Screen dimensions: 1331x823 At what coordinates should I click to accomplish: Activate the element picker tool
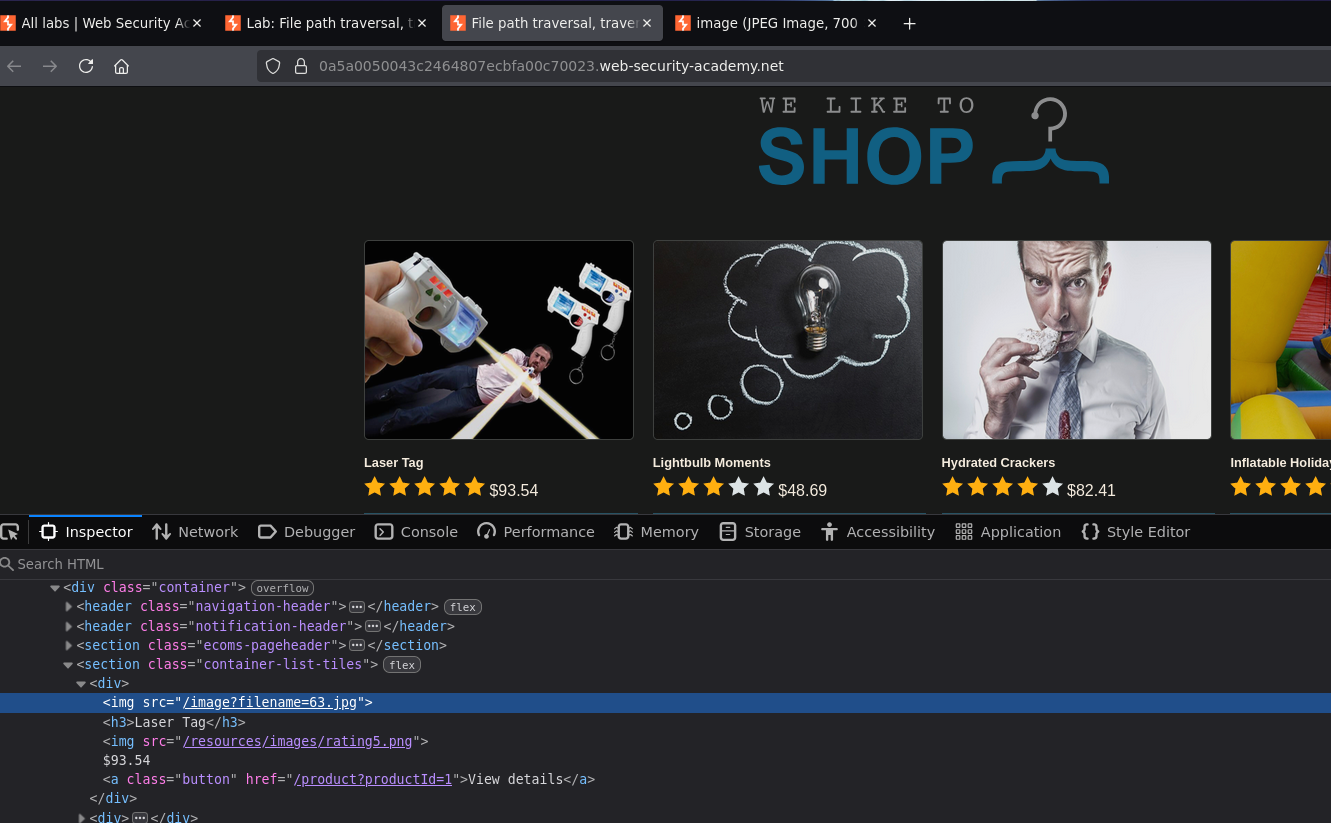pyautogui.click(x=10, y=532)
